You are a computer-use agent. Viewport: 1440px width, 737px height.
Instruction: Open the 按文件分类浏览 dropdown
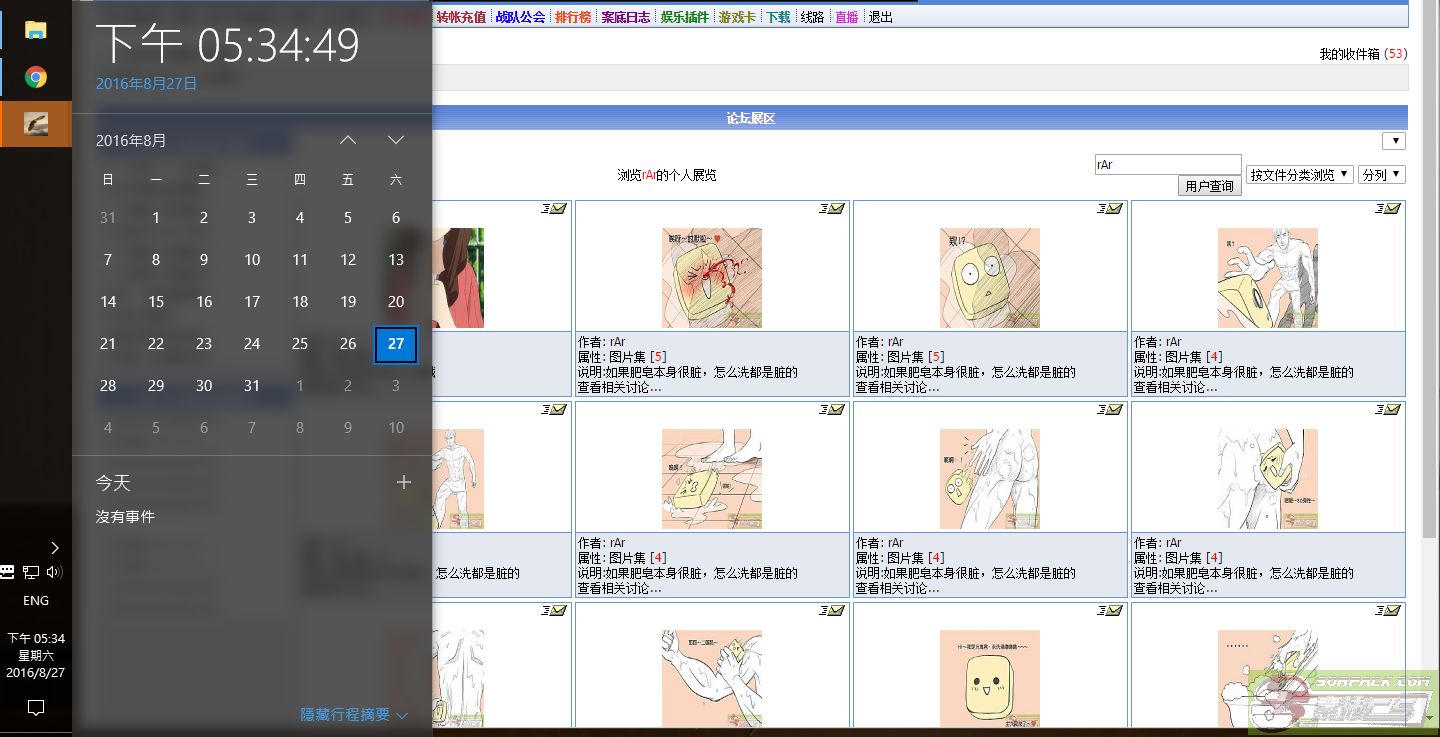[1299, 175]
